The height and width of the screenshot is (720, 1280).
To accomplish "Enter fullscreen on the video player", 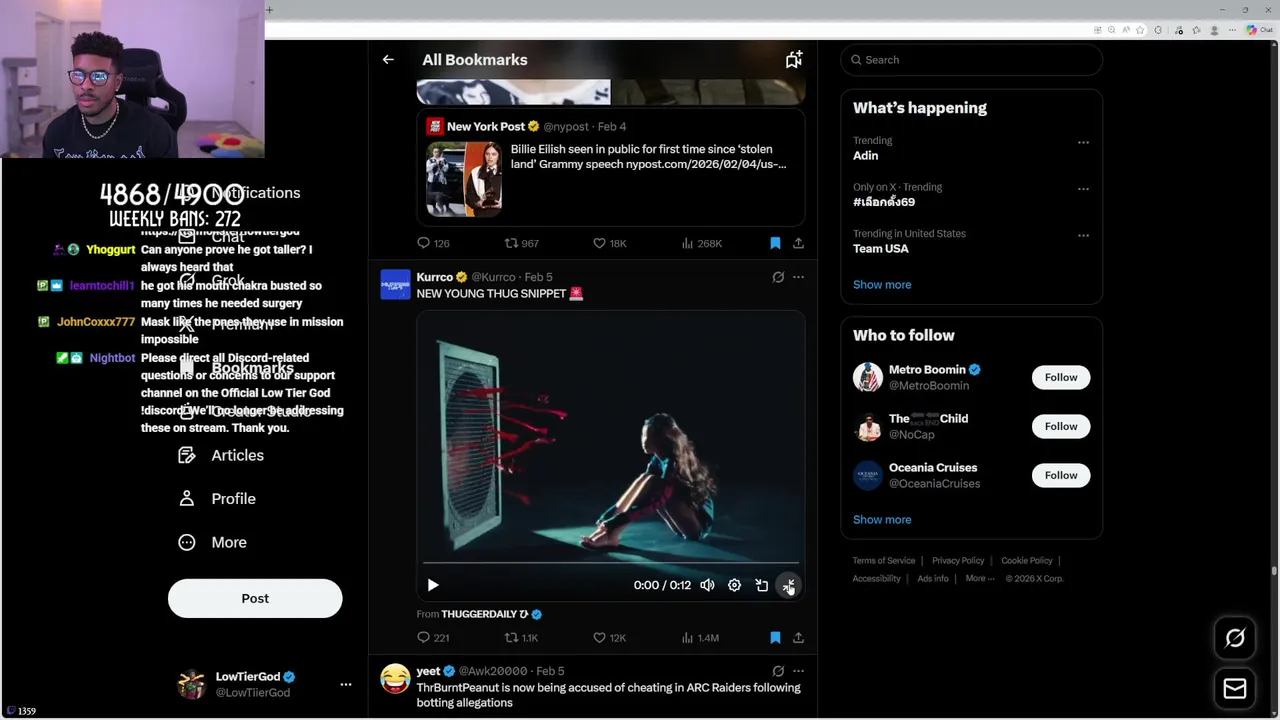I will (788, 585).
